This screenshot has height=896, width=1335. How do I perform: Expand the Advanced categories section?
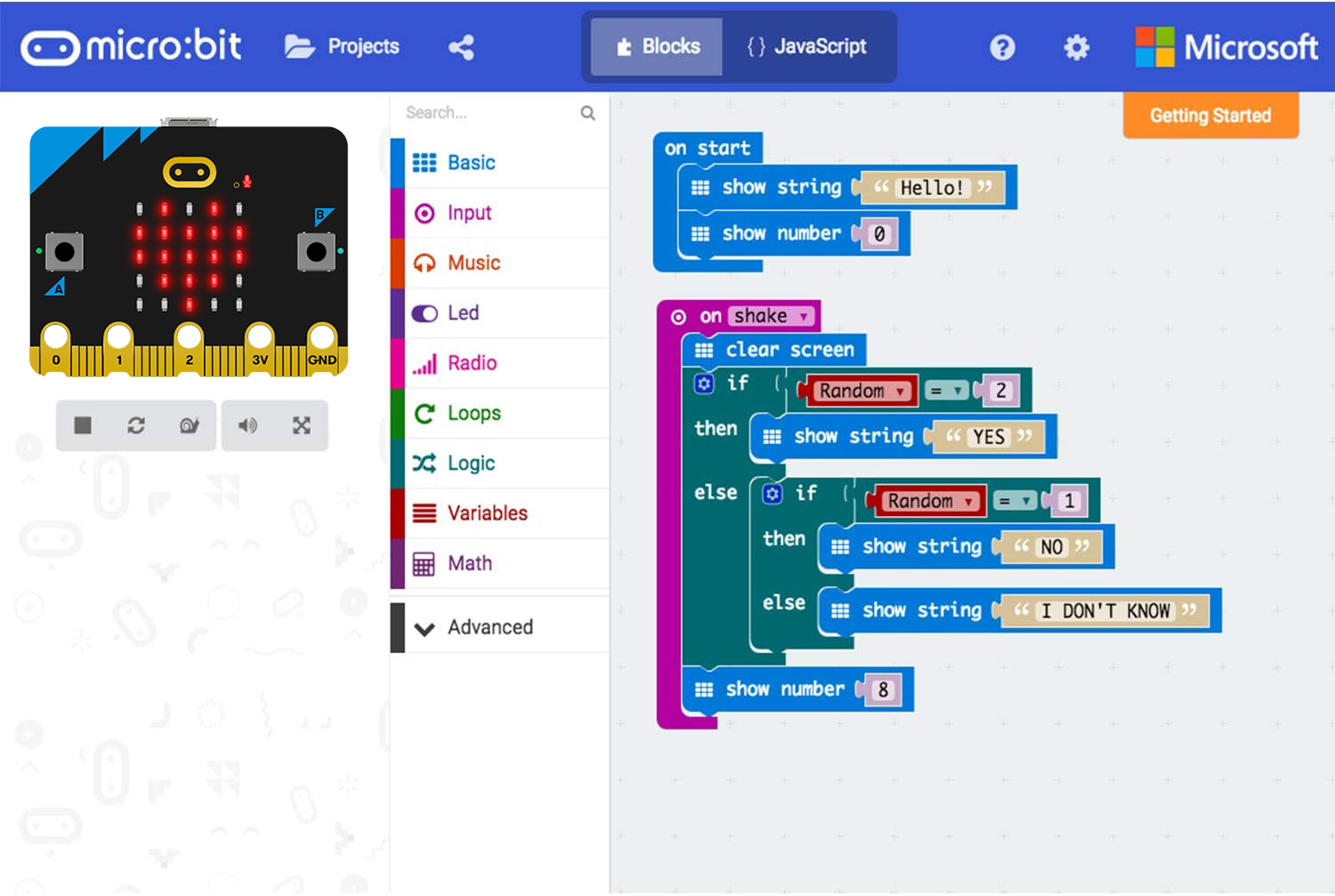pos(500,627)
